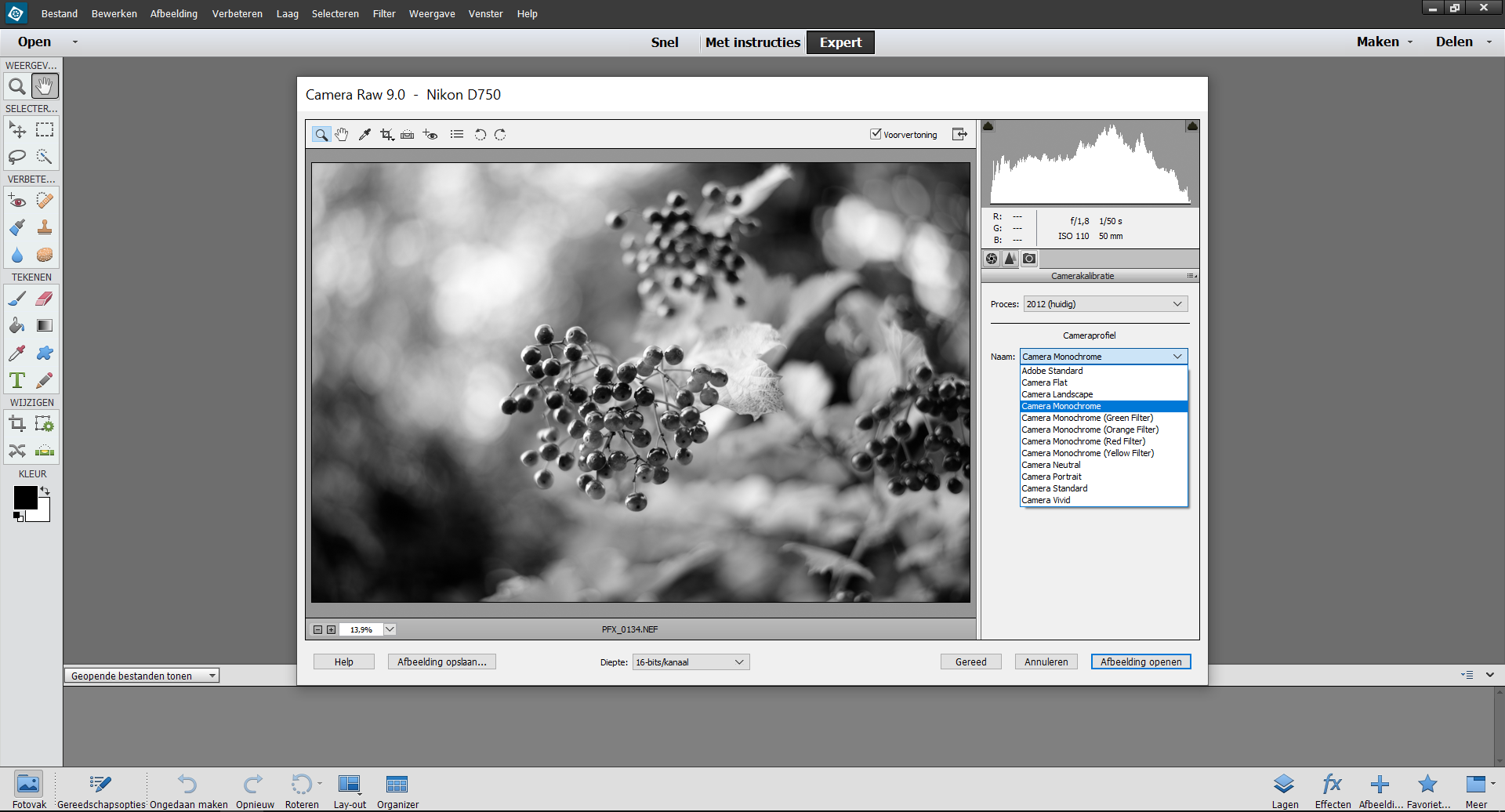The width and height of the screenshot is (1505, 812).
Task: Open the Proces dropdown showing 2012 (huidig)
Action: click(x=1104, y=303)
